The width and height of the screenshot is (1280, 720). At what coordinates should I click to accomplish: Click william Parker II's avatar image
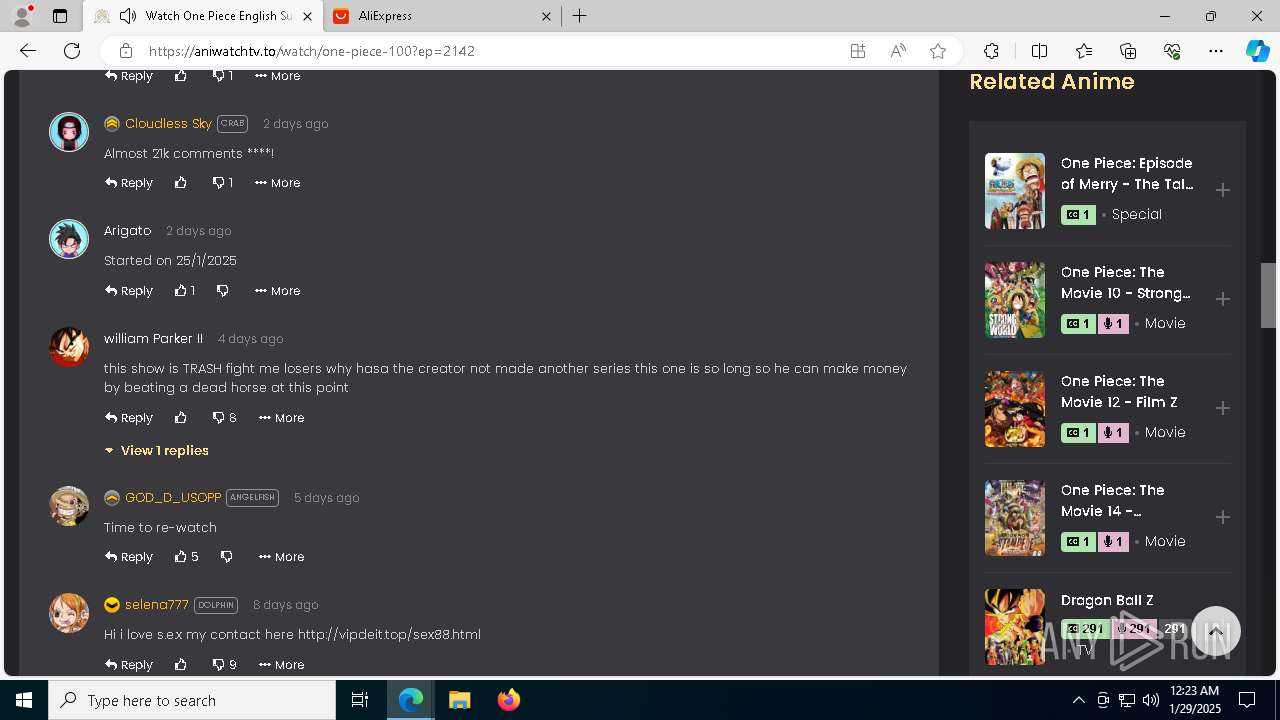click(69, 347)
